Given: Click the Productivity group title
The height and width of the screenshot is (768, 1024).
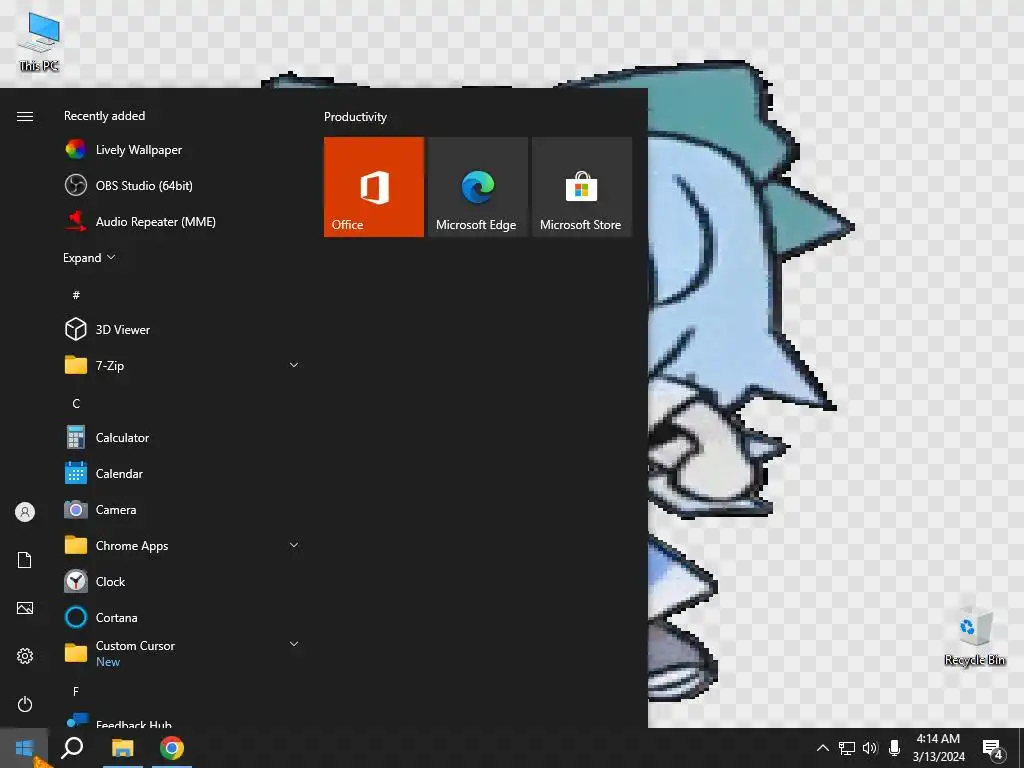Looking at the screenshot, I should click(355, 117).
